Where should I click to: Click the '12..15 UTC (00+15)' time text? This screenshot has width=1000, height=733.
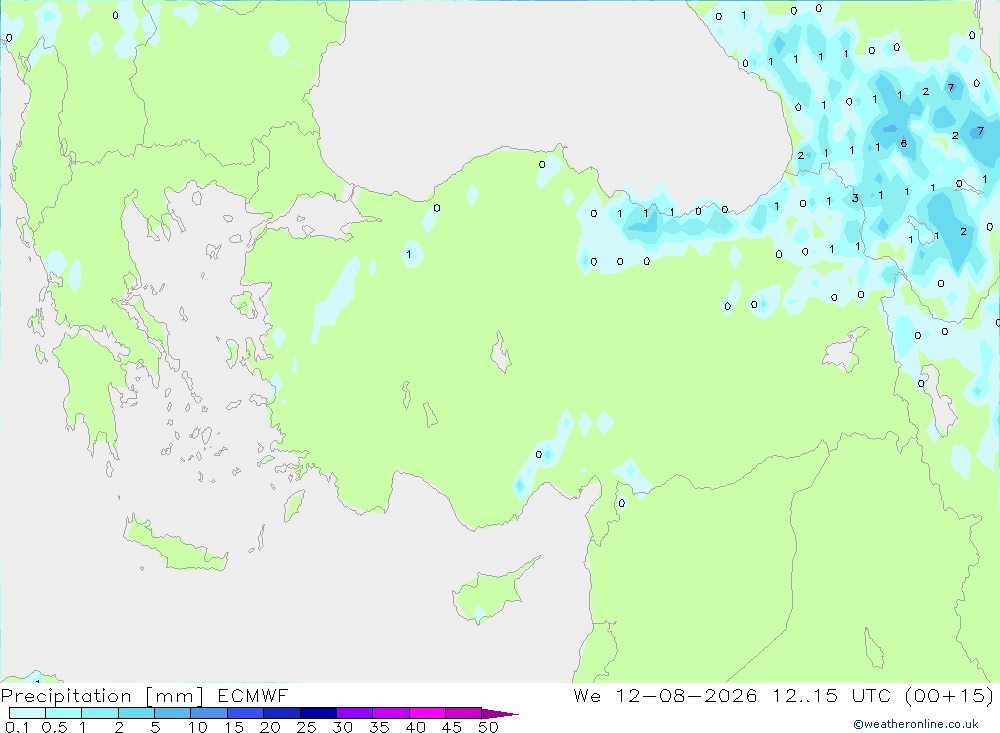point(883,695)
